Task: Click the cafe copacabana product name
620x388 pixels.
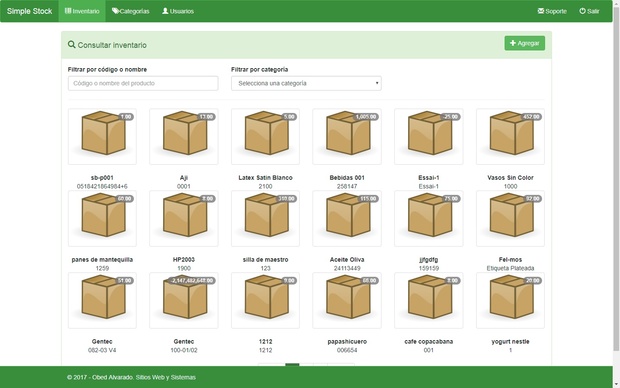Action: pyautogui.click(x=429, y=341)
